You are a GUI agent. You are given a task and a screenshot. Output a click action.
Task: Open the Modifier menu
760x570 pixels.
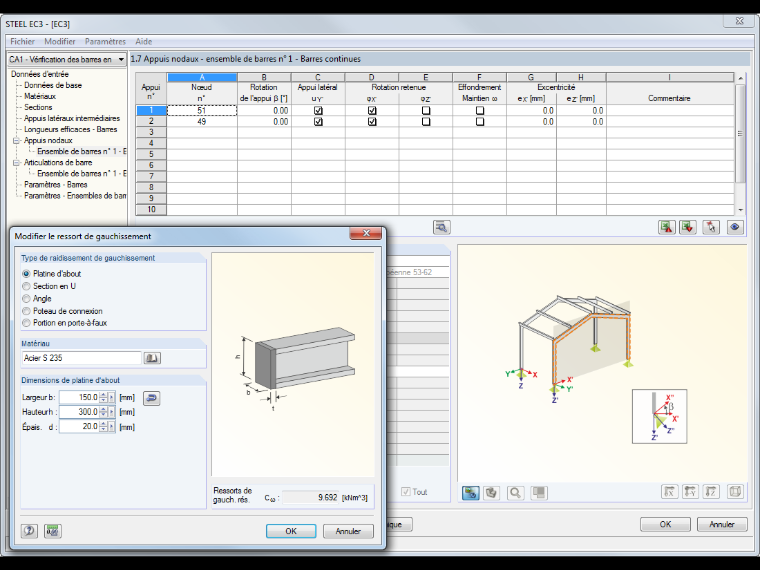click(60, 42)
